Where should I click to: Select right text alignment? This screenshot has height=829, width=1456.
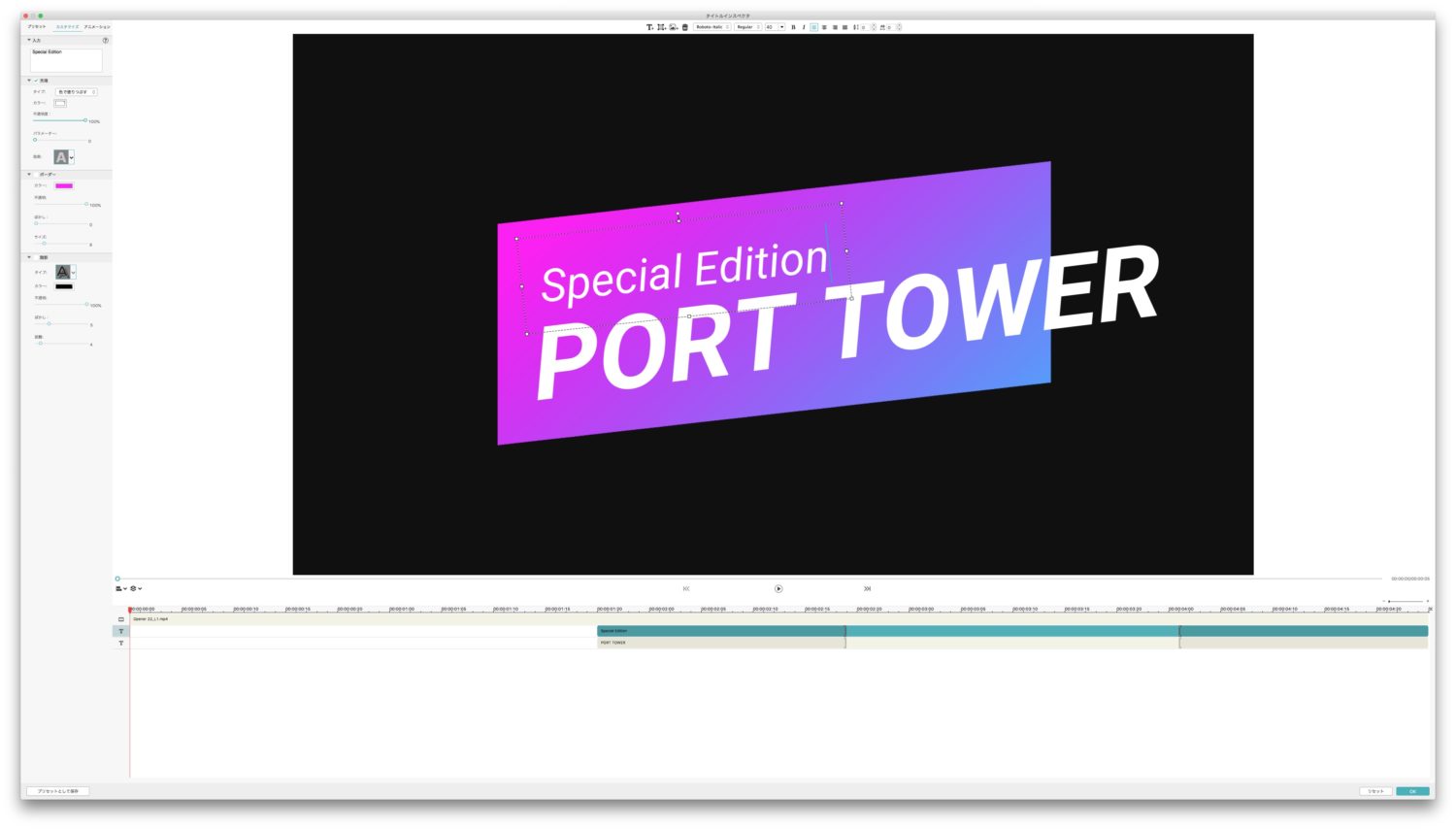click(x=835, y=27)
